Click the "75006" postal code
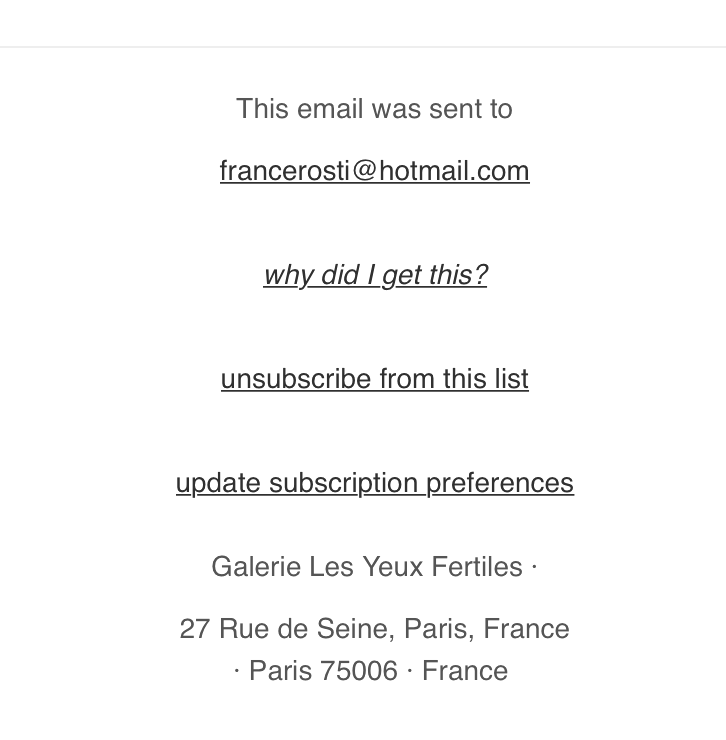The height and width of the screenshot is (740, 726). point(359,671)
